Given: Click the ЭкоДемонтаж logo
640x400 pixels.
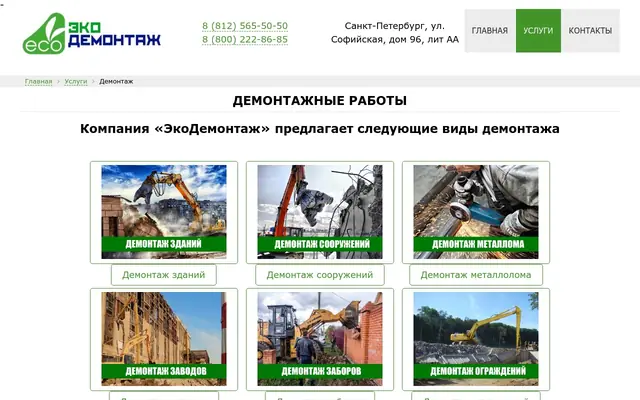Looking at the screenshot, I should tap(92, 33).
